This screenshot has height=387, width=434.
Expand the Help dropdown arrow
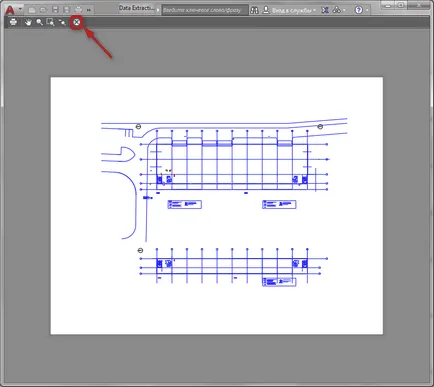click(x=367, y=10)
